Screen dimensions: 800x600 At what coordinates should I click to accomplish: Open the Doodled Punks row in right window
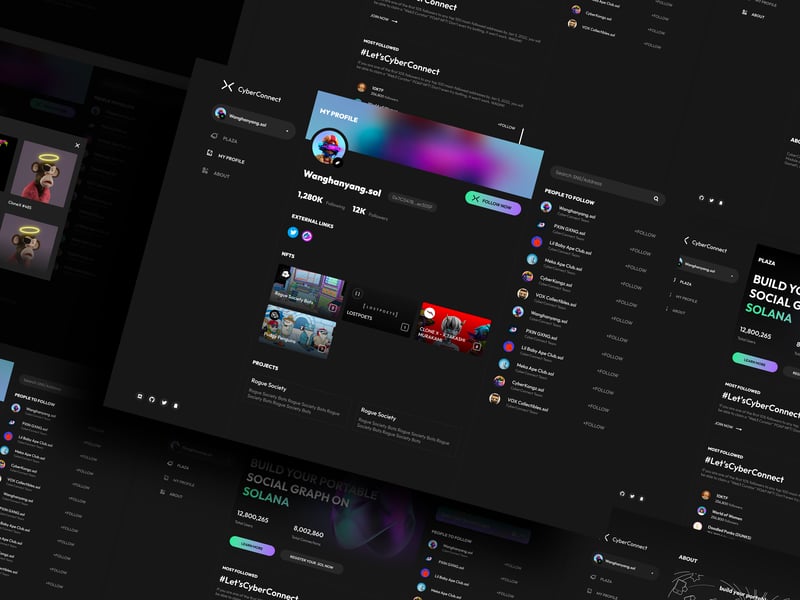tap(723, 530)
